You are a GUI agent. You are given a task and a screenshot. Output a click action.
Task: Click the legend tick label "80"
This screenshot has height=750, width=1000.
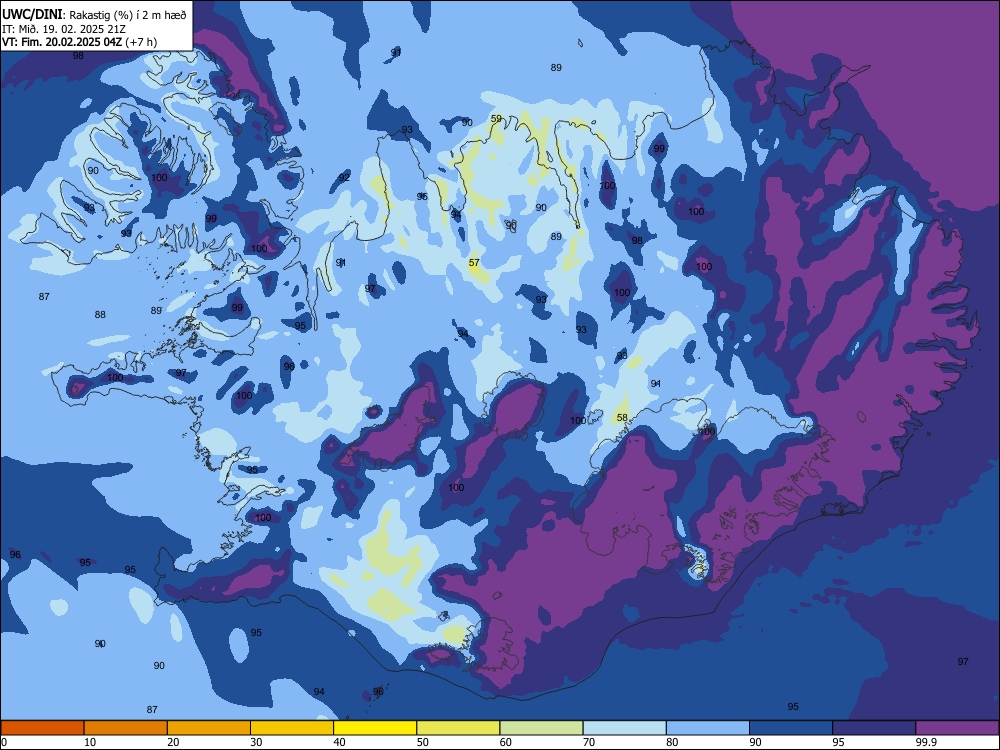click(672, 742)
